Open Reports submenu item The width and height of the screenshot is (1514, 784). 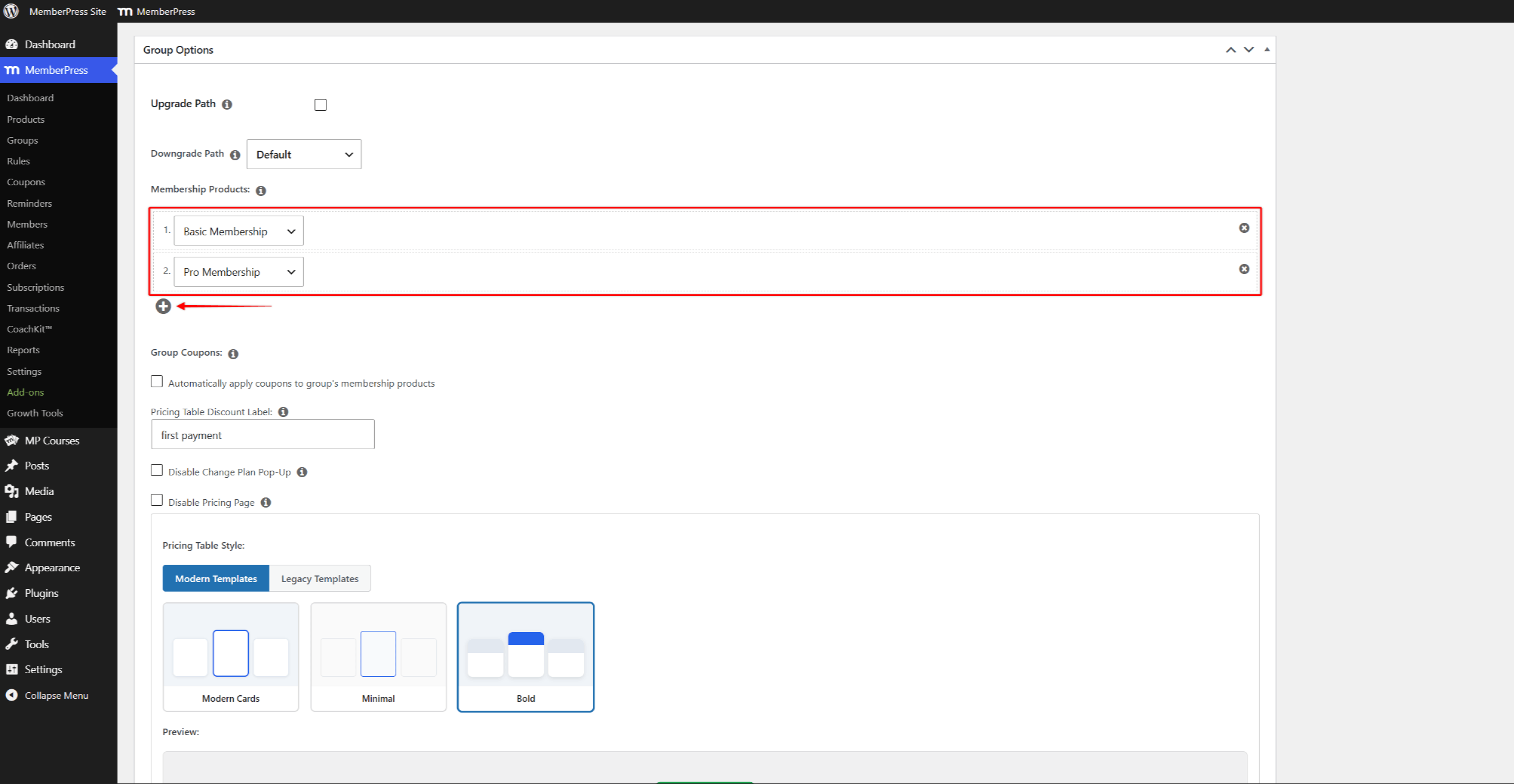23,350
